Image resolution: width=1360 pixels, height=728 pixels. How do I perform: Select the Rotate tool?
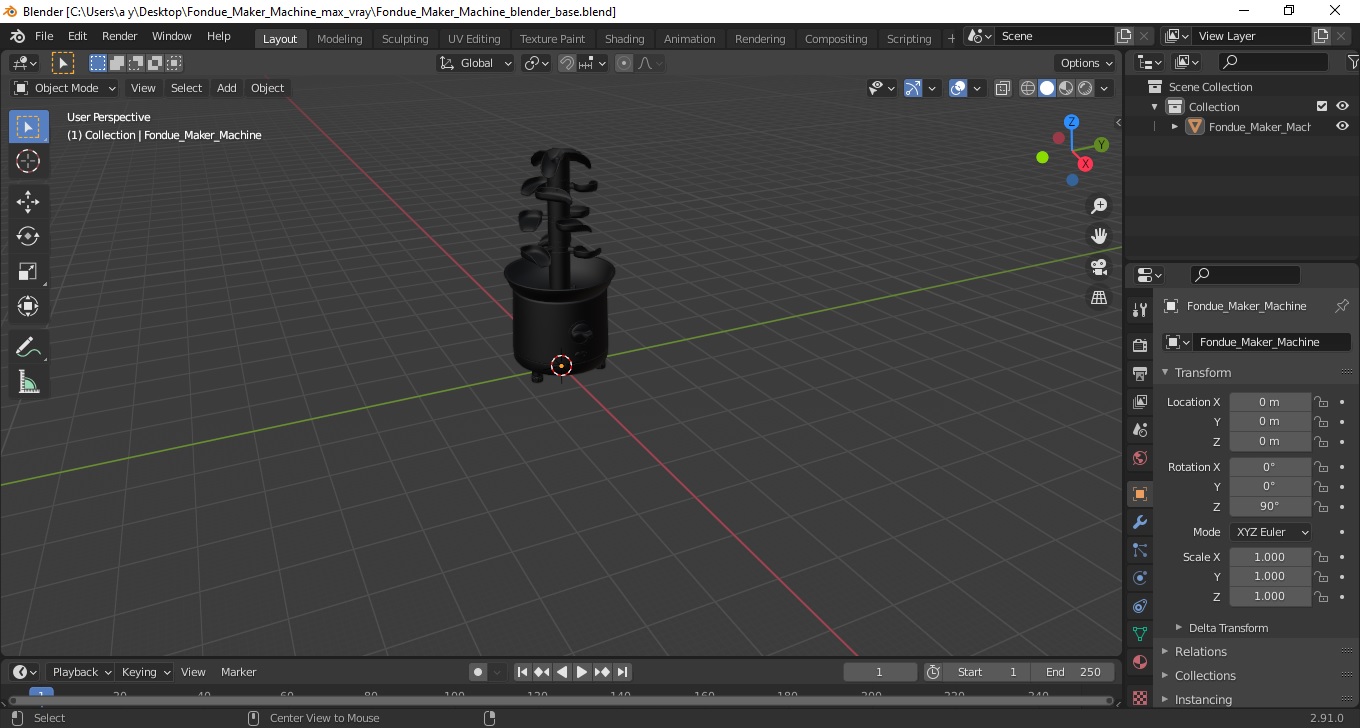coord(28,237)
